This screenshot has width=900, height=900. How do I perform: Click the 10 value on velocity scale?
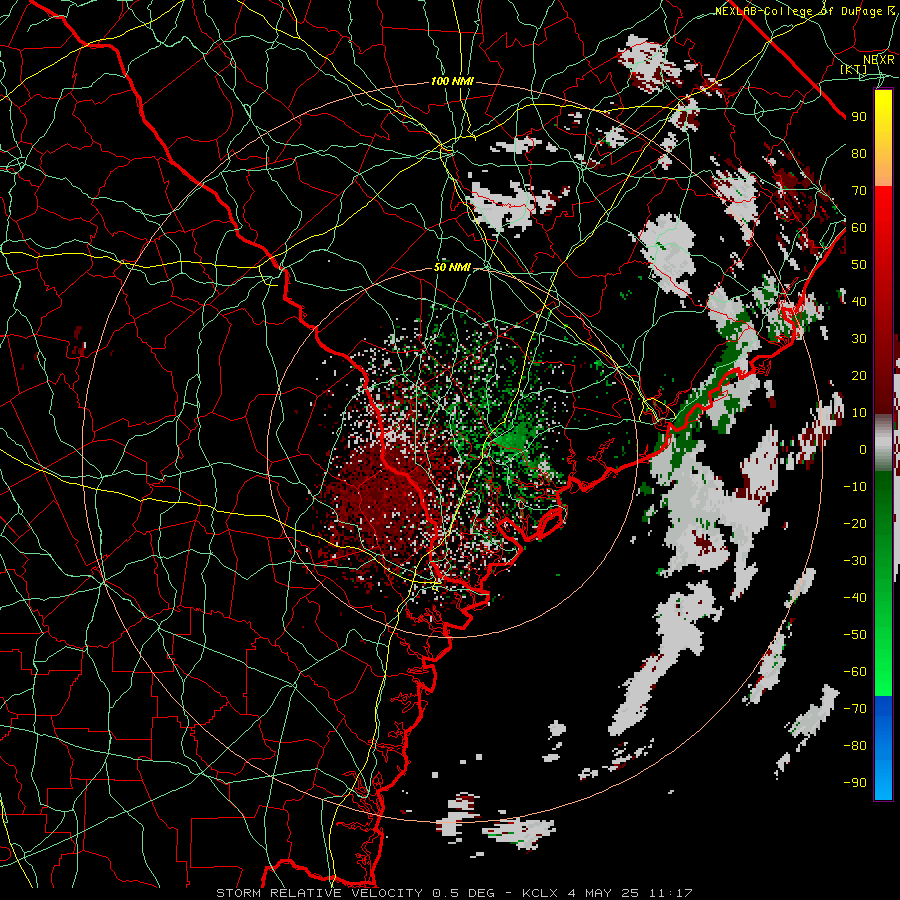859,413
